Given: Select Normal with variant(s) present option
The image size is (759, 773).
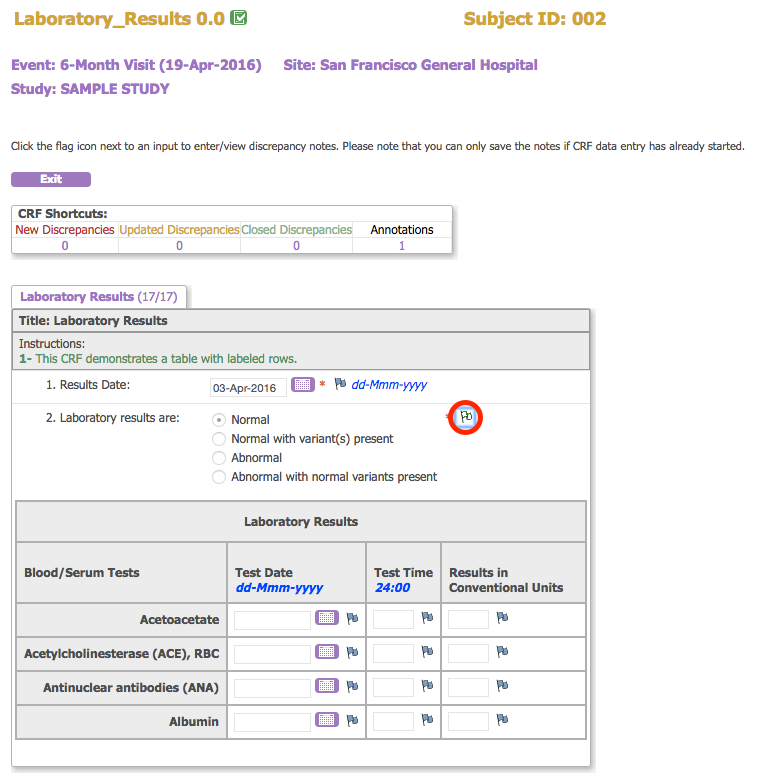Looking at the screenshot, I should pyautogui.click(x=219, y=439).
